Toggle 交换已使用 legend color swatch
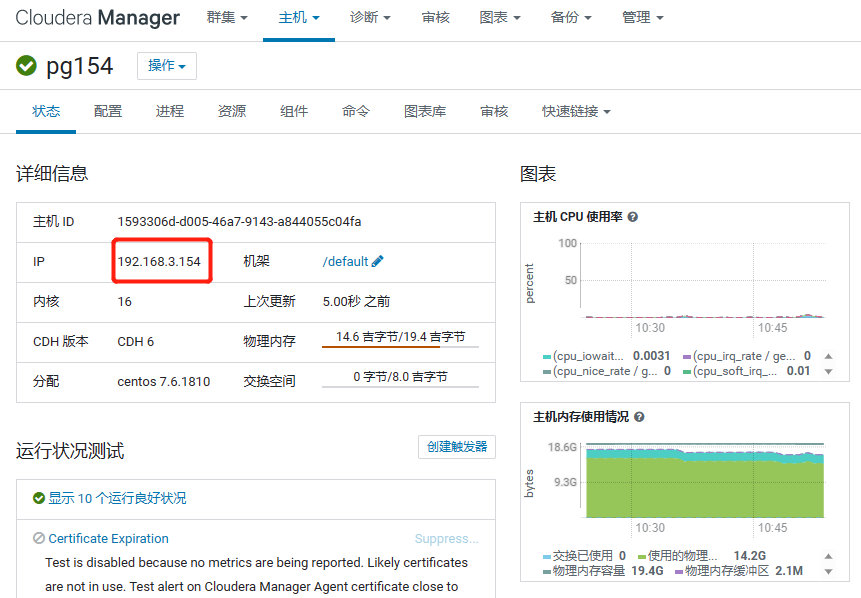 [x=547, y=557]
